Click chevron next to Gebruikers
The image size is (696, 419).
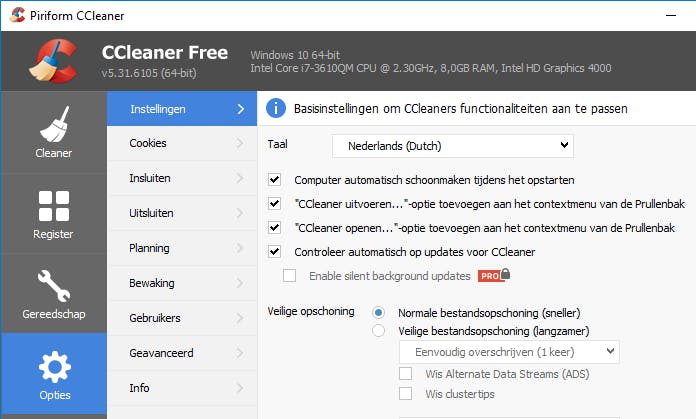pos(240,318)
